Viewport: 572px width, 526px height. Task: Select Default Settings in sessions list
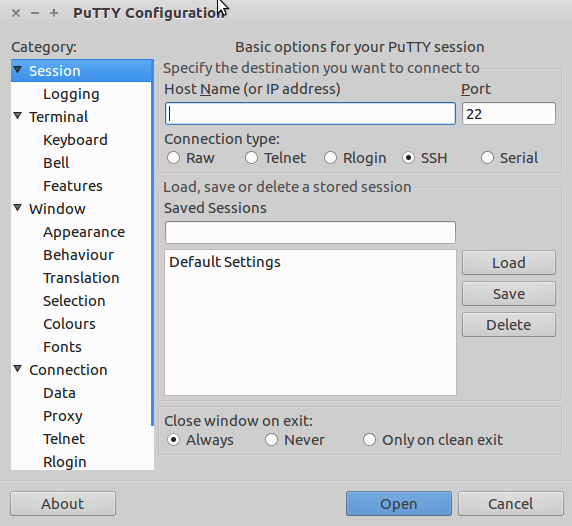pyautogui.click(x=225, y=262)
